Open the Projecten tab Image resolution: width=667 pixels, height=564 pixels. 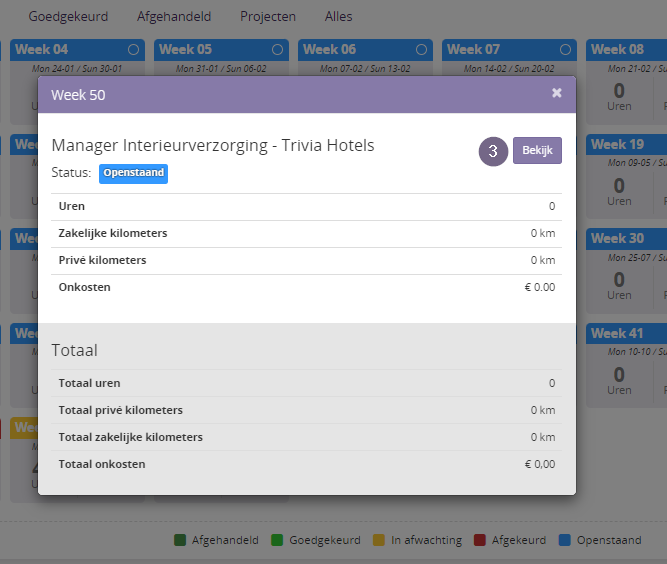(268, 16)
